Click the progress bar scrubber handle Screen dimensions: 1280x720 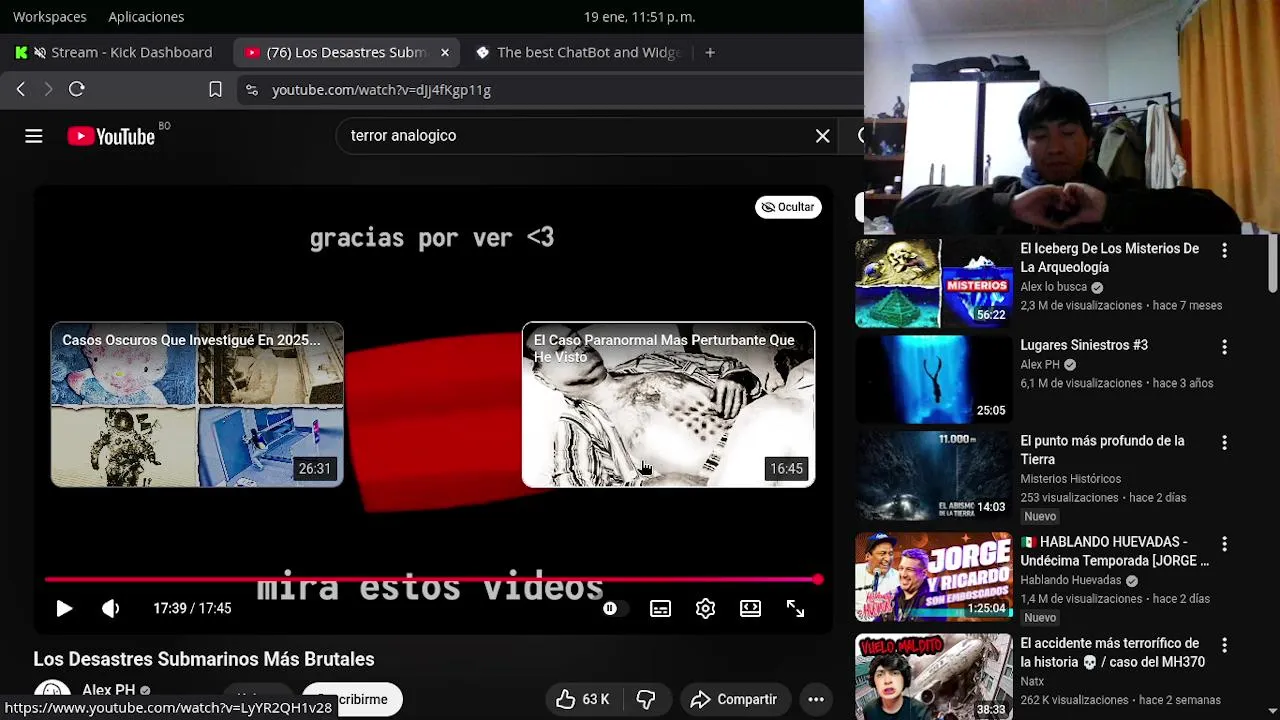[818, 579]
